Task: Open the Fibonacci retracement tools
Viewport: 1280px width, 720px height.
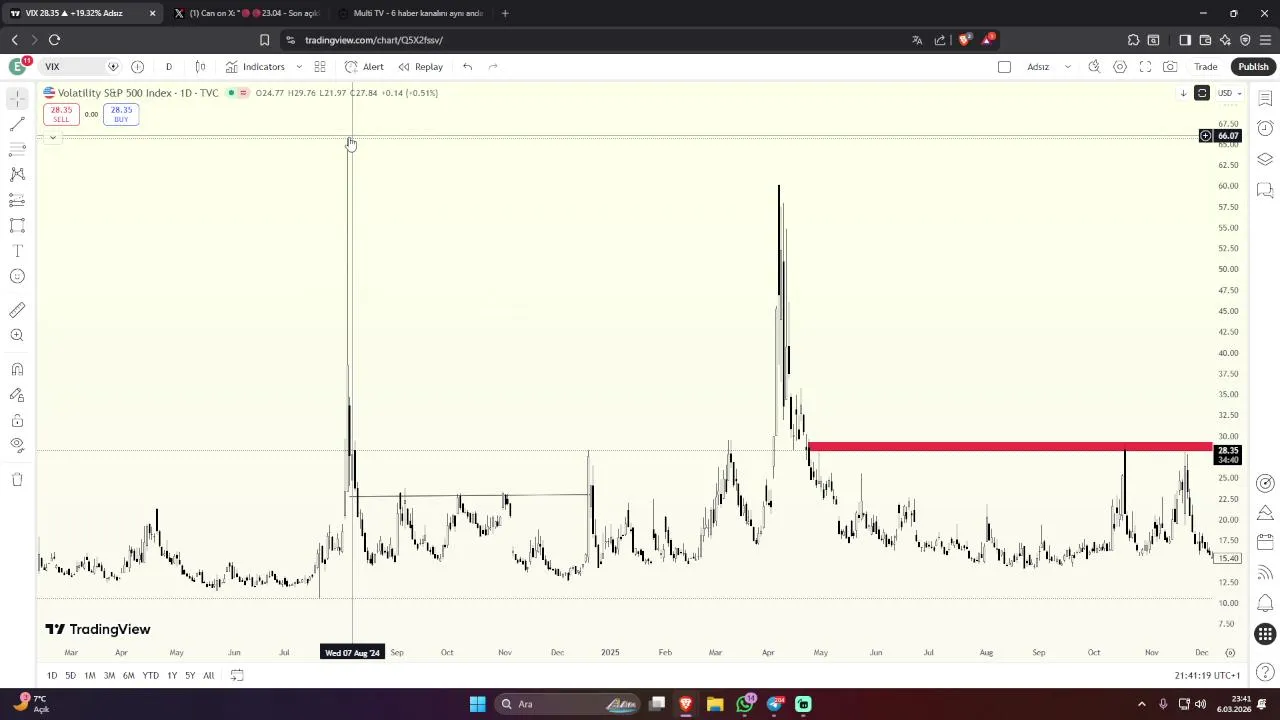Action: (x=17, y=149)
